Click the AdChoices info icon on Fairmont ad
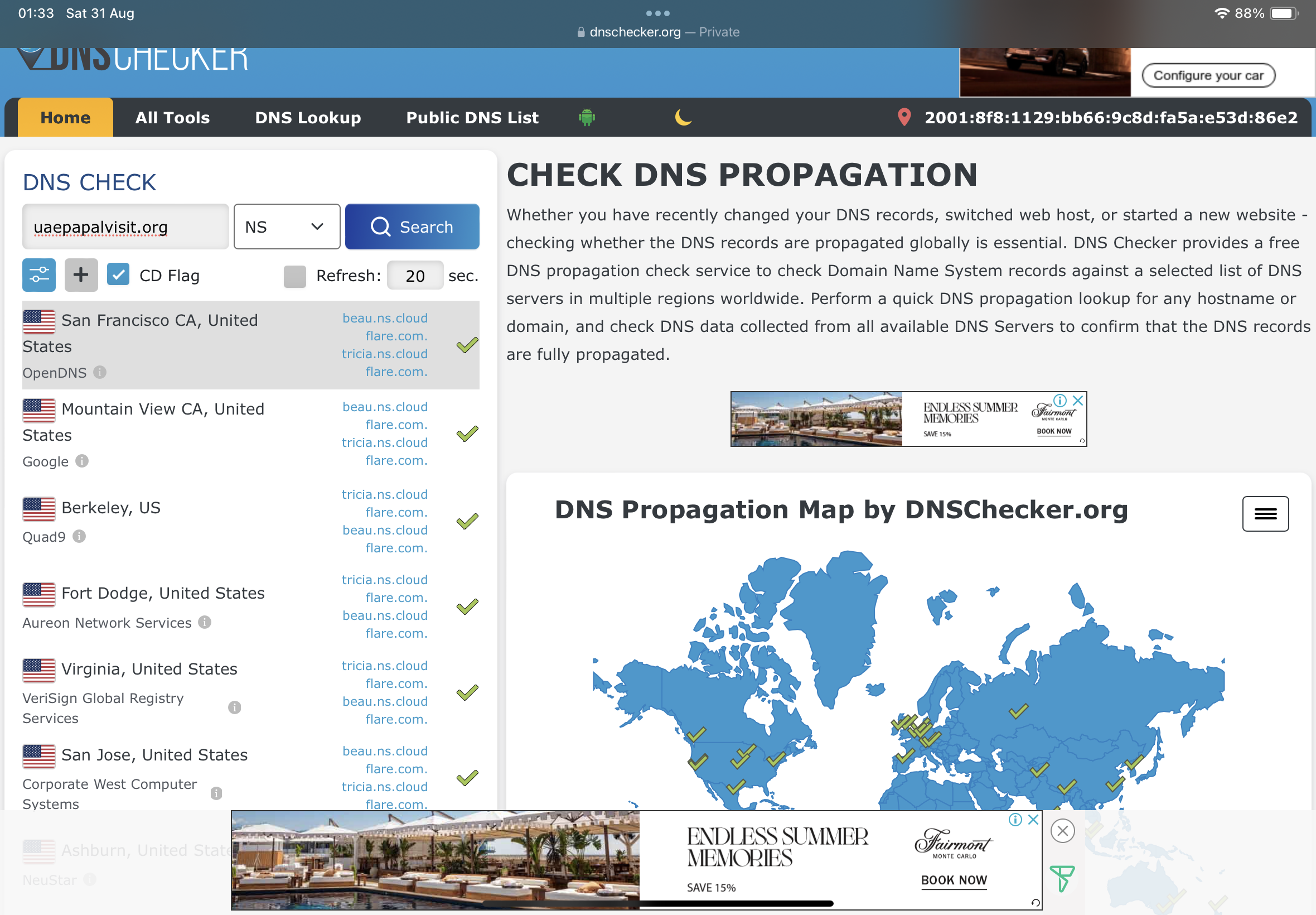 1059,400
